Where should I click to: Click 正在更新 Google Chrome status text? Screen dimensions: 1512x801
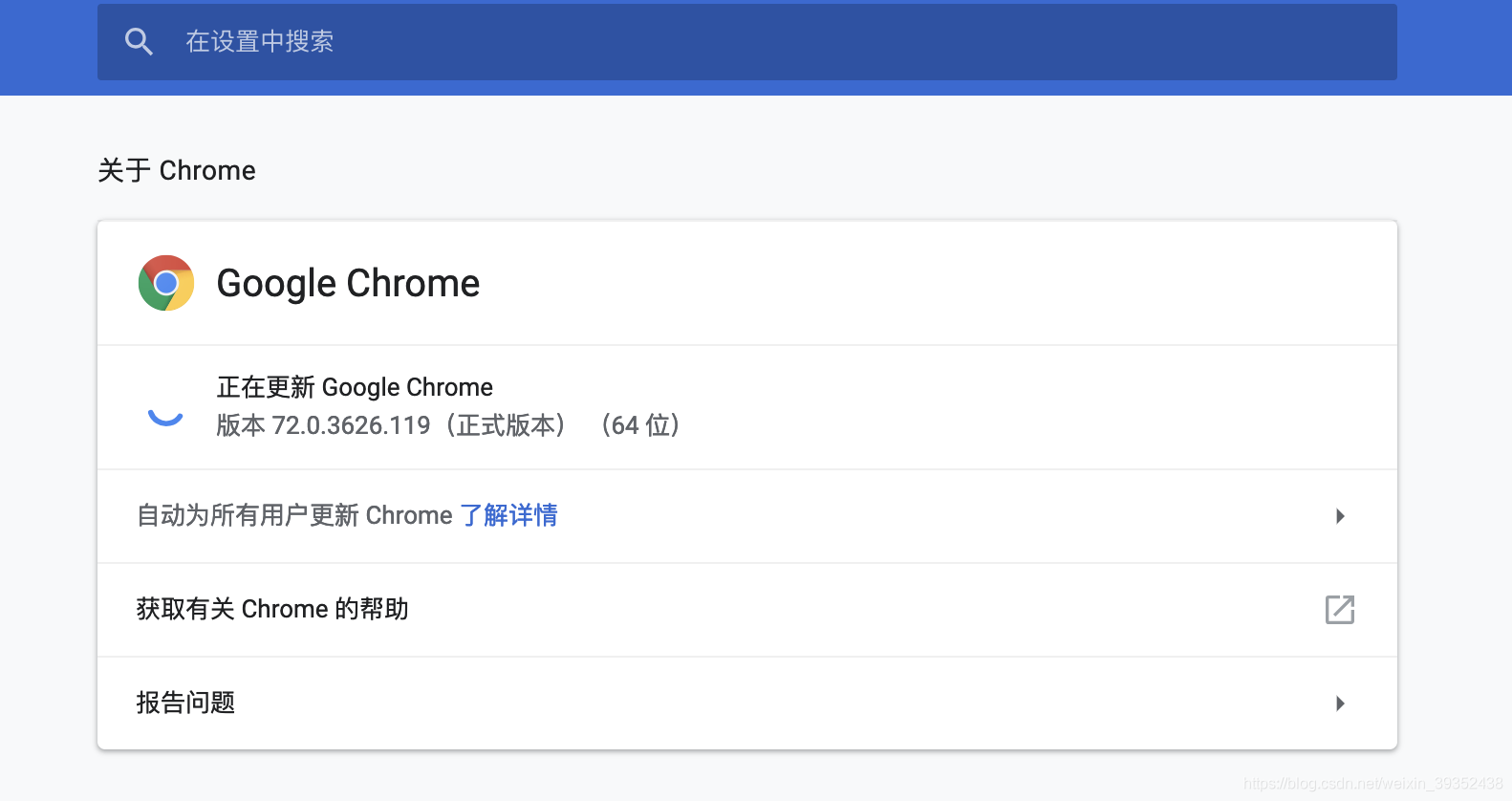pos(355,387)
